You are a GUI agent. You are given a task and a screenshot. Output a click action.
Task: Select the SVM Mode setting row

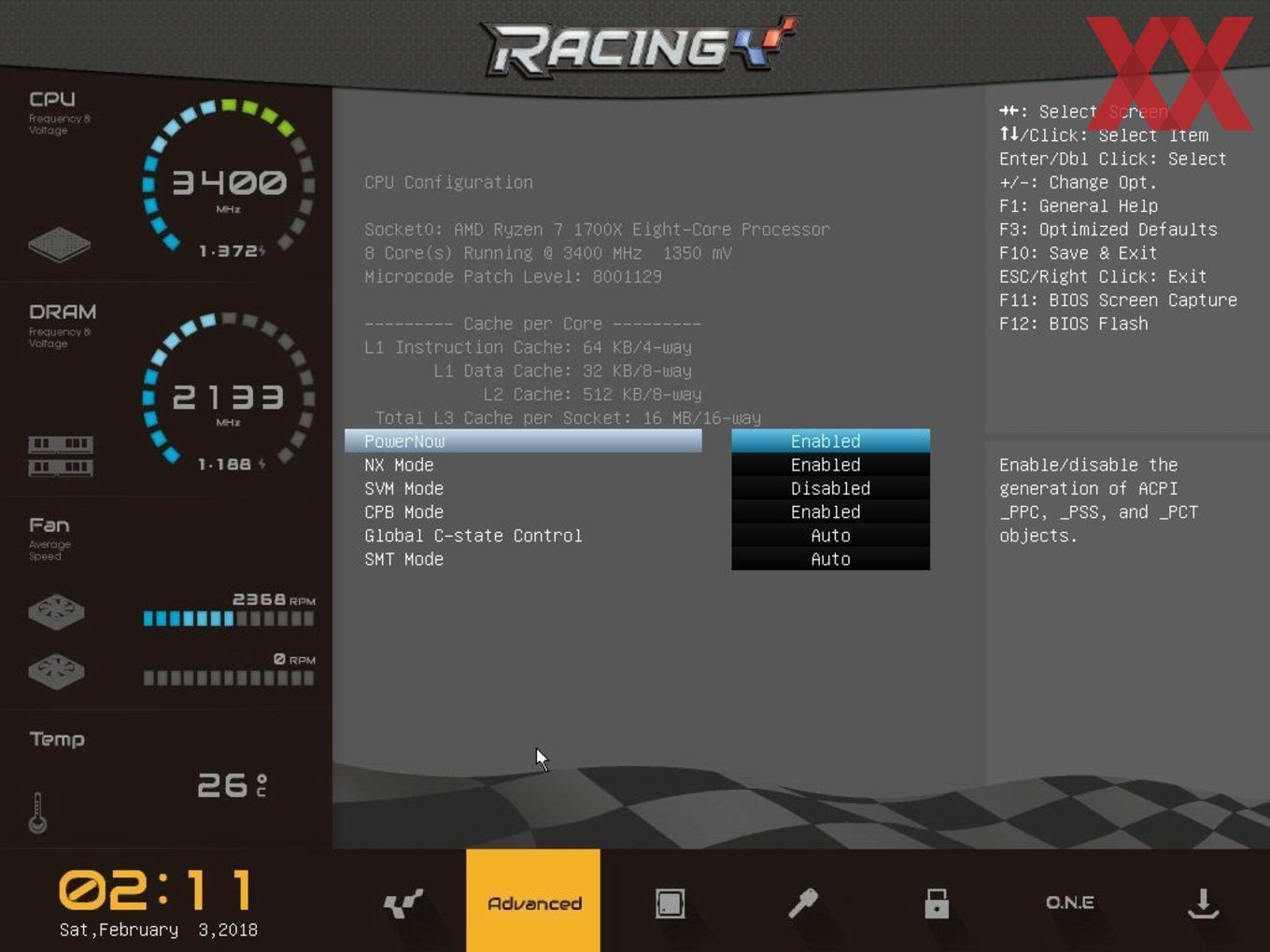[523, 488]
